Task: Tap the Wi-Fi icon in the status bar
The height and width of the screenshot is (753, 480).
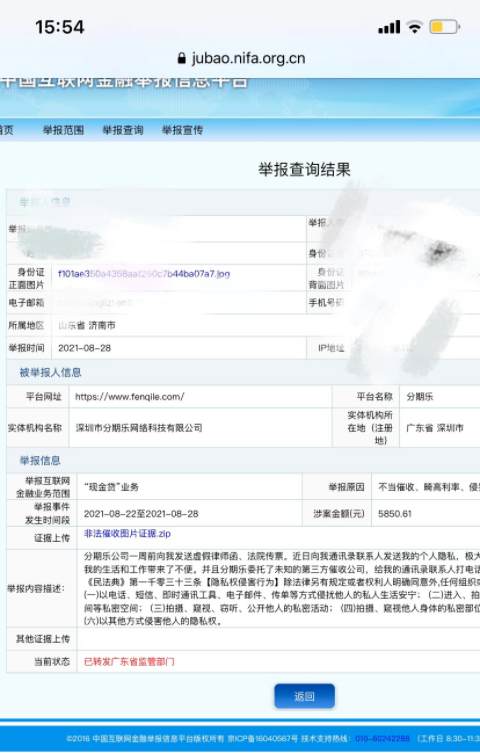Action: pos(414,27)
